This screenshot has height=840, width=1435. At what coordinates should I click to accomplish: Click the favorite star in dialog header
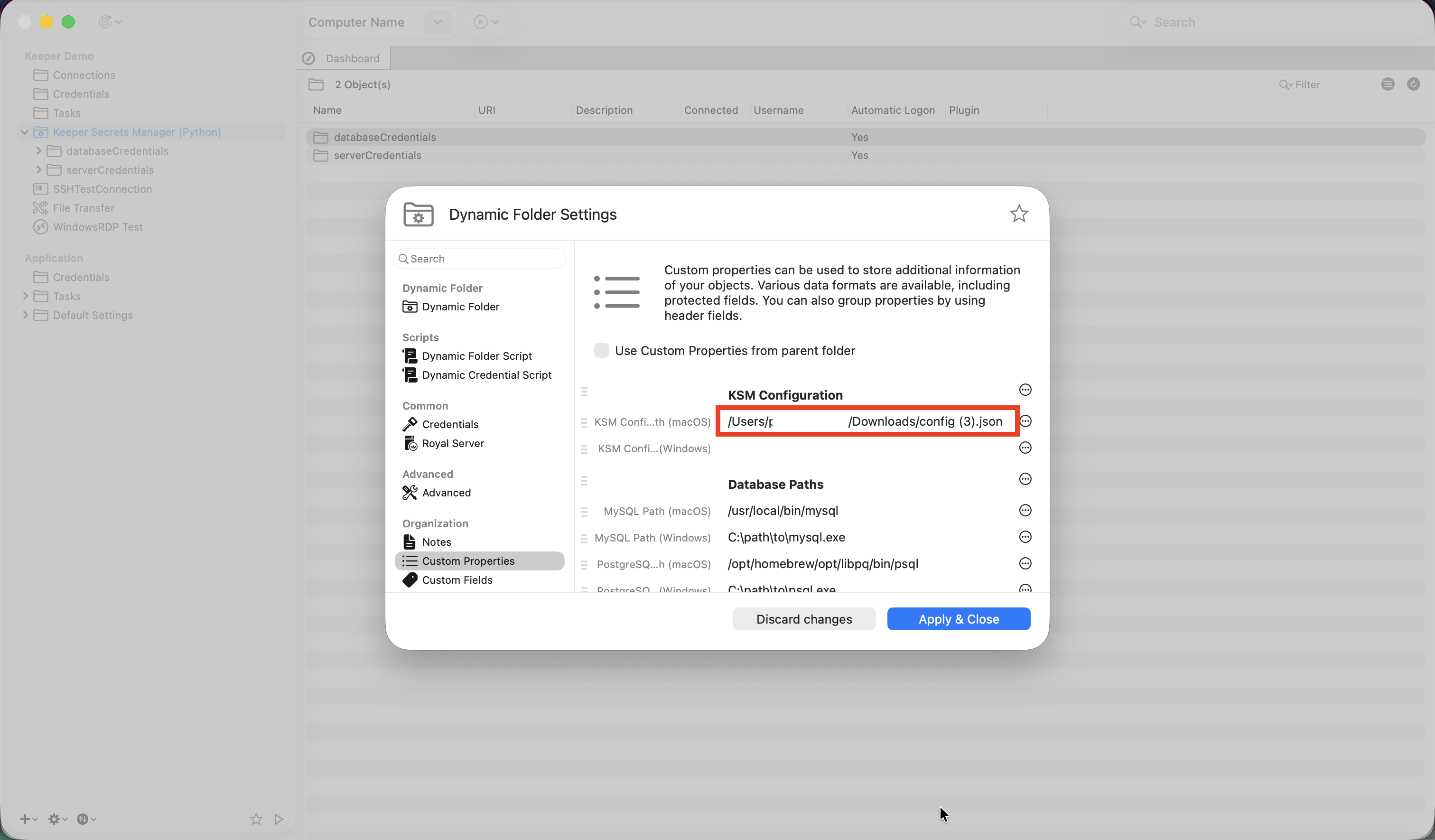point(1019,214)
